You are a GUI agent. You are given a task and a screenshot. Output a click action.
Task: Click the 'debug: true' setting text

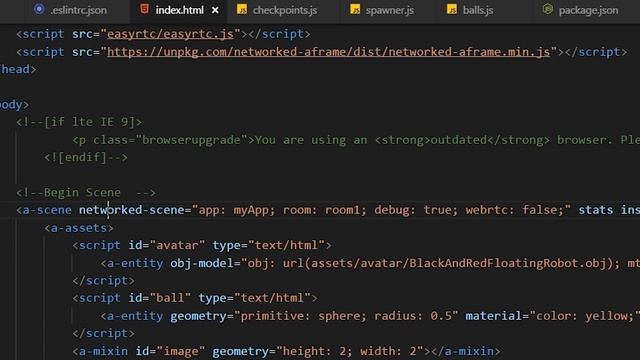[x=413, y=210]
